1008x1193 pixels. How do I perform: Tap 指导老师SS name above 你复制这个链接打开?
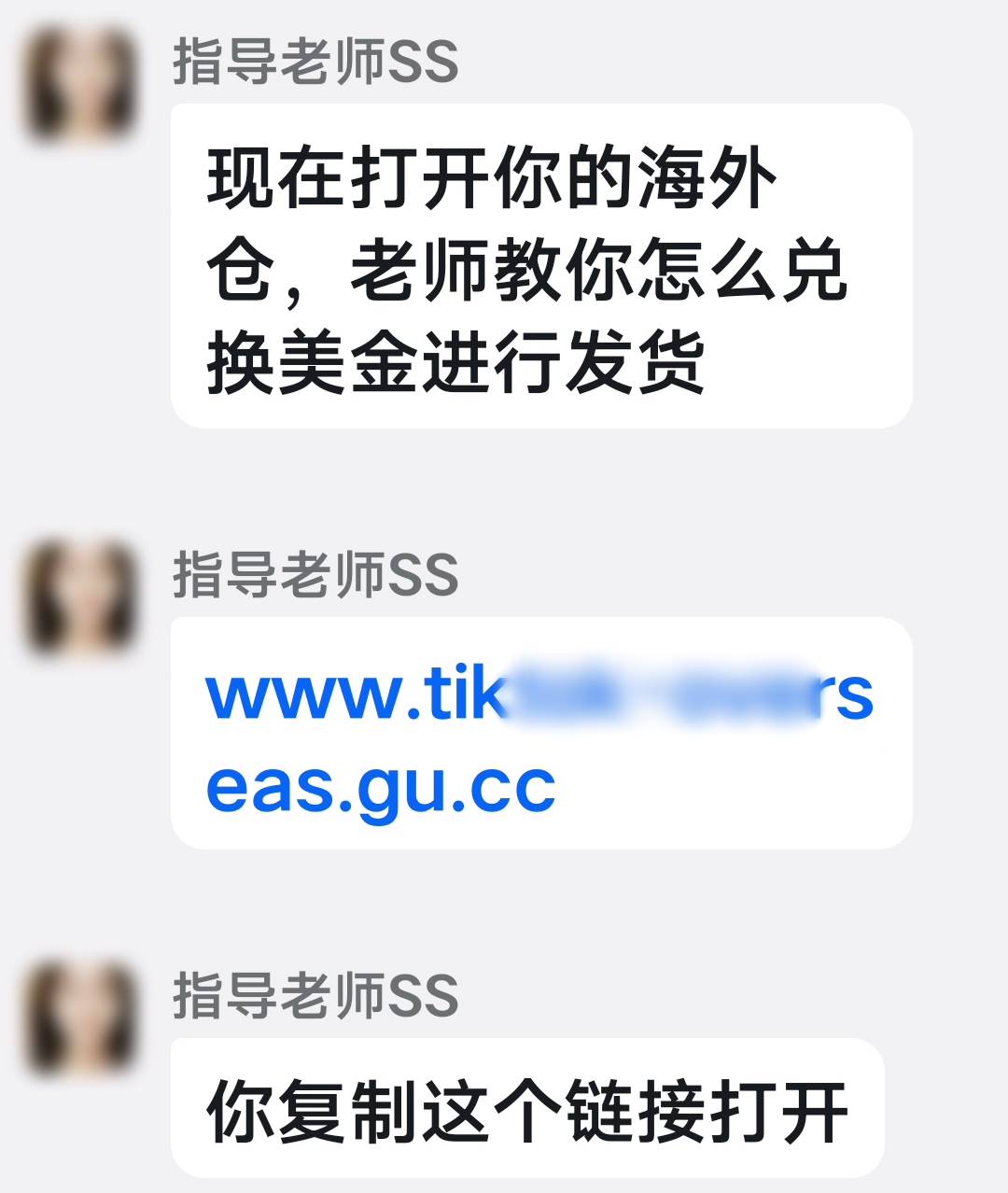pyautogui.click(x=315, y=995)
